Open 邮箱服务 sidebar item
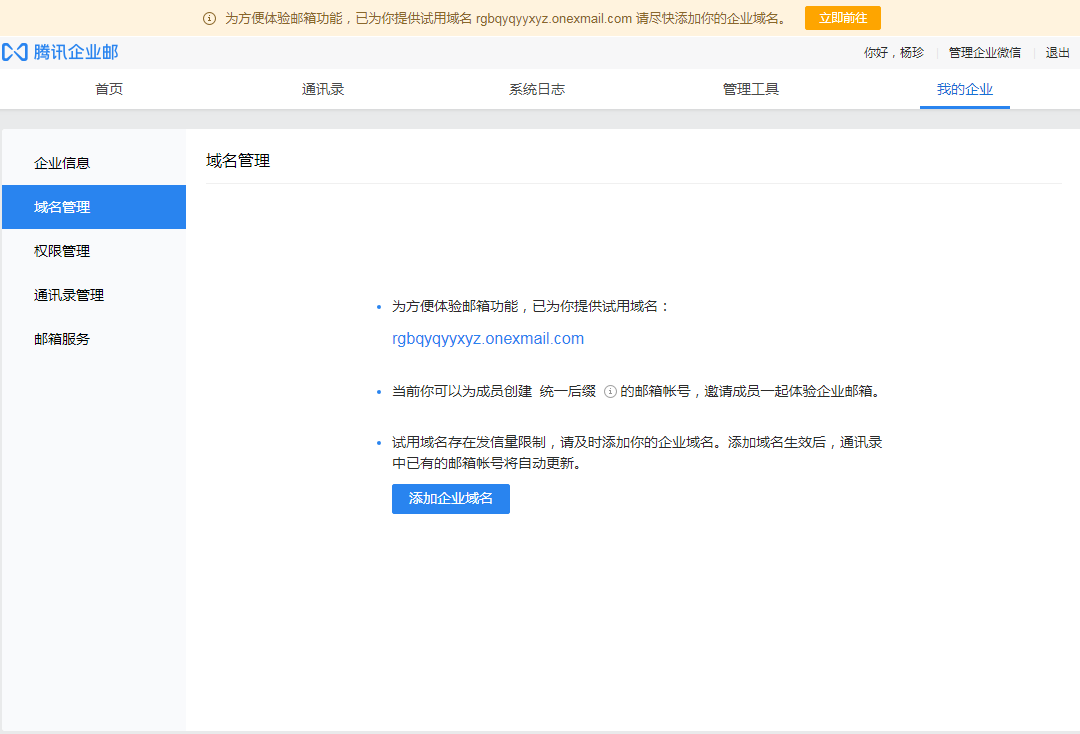The image size is (1080, 734). coord(94,339)
